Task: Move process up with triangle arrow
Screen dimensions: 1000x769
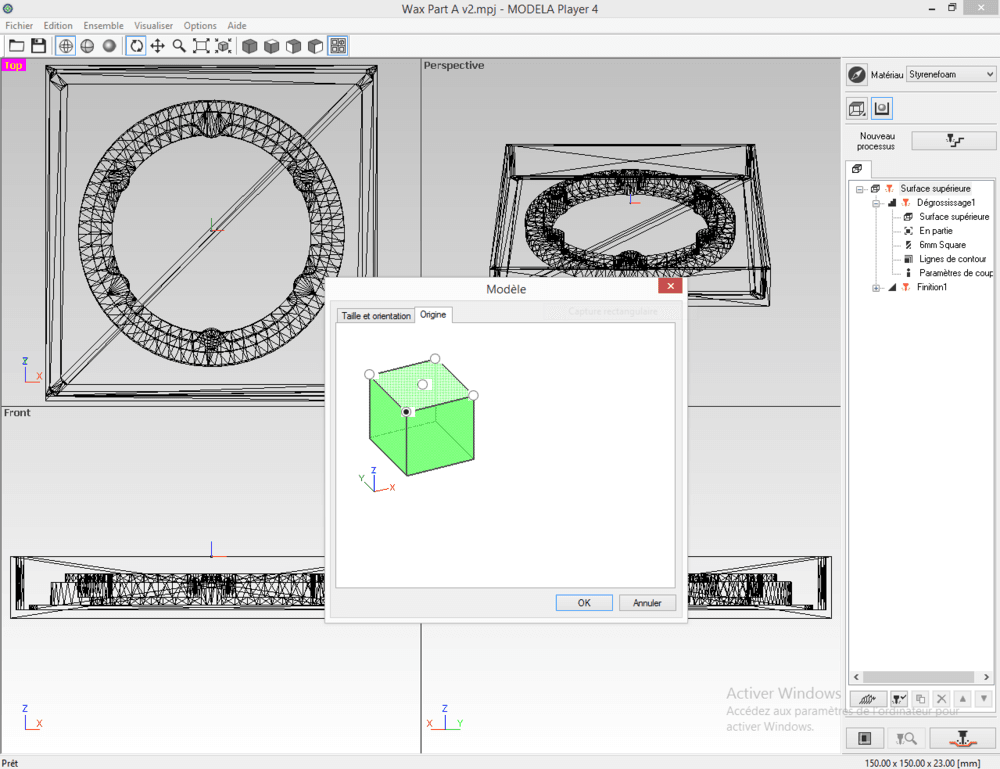Action: tap(963, 699)
